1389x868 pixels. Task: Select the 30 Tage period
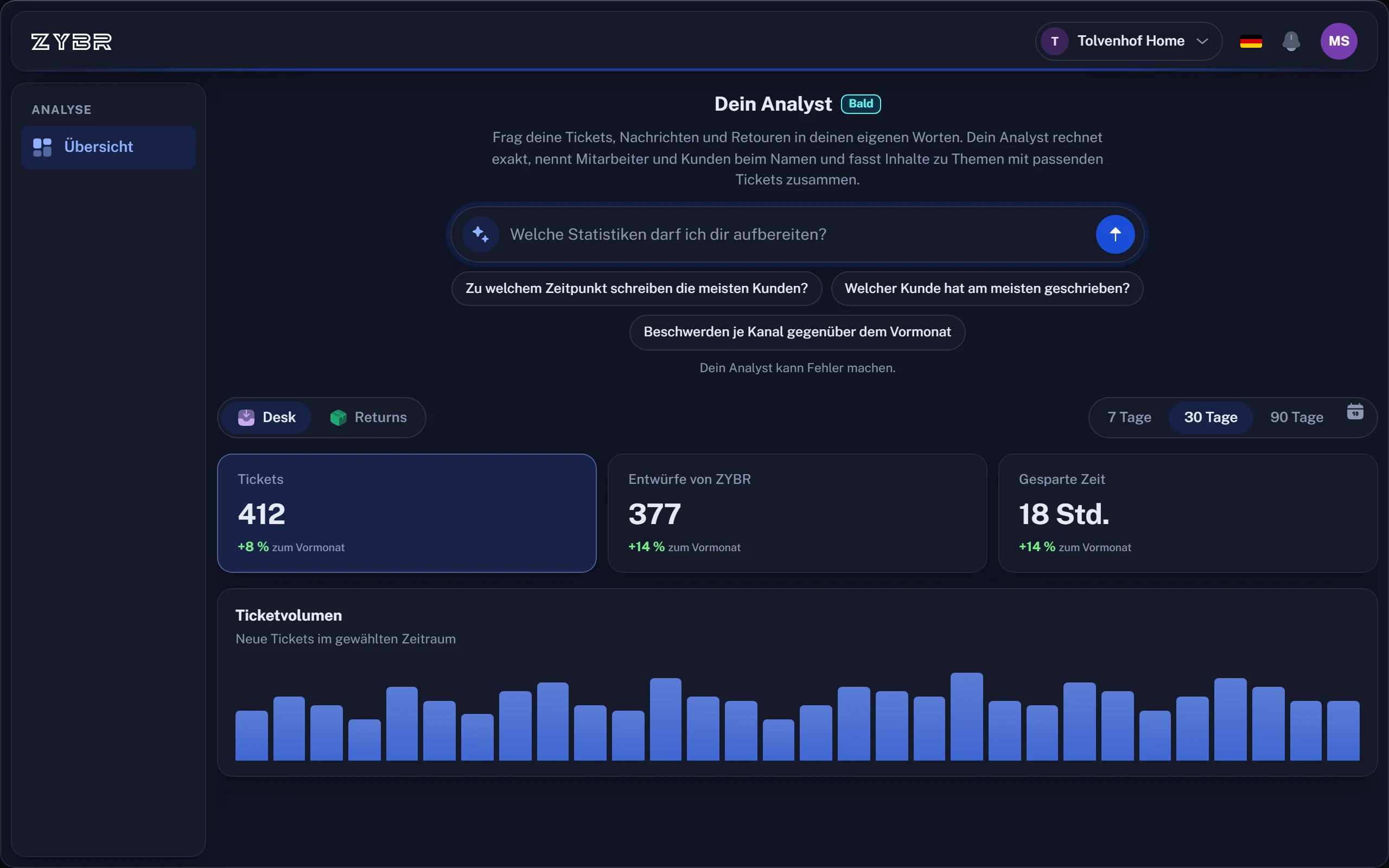pos(1210,417)
